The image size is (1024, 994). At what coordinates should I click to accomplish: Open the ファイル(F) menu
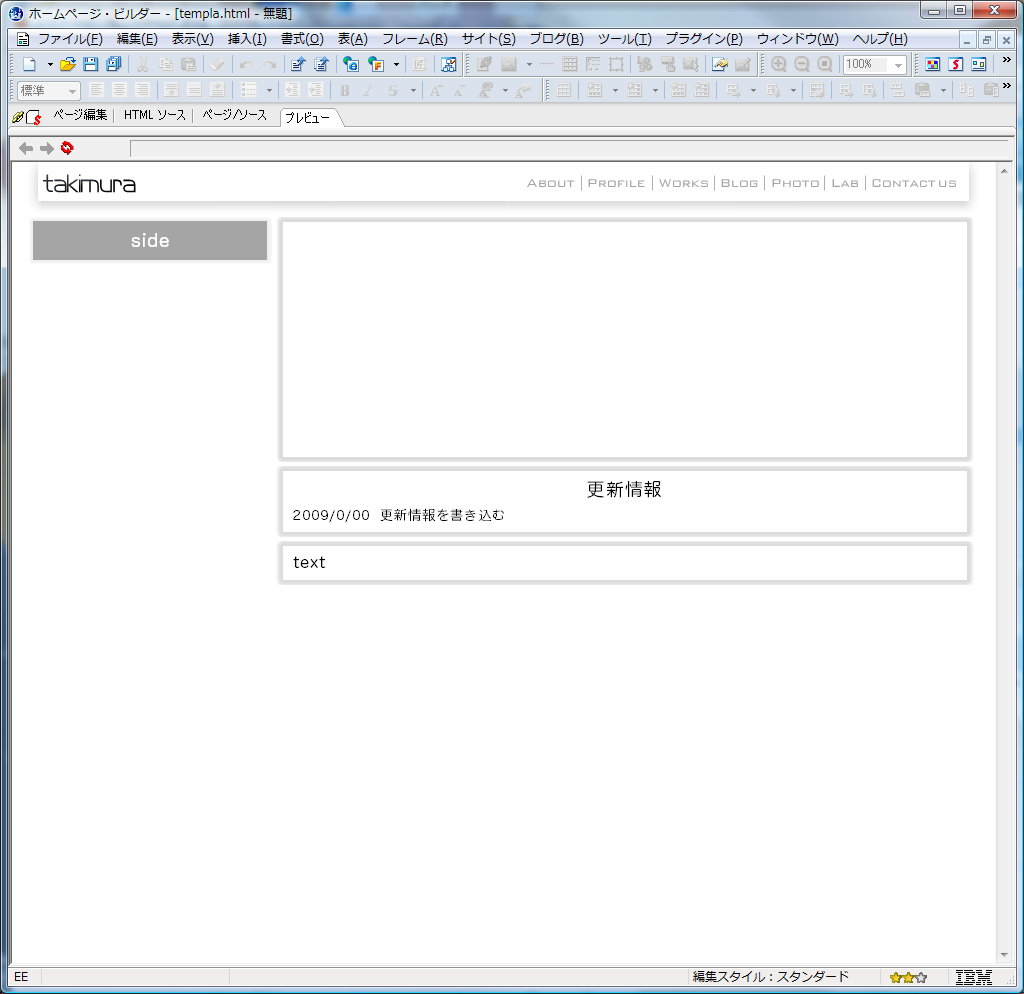pyautogui.click(x=70, y=39)
